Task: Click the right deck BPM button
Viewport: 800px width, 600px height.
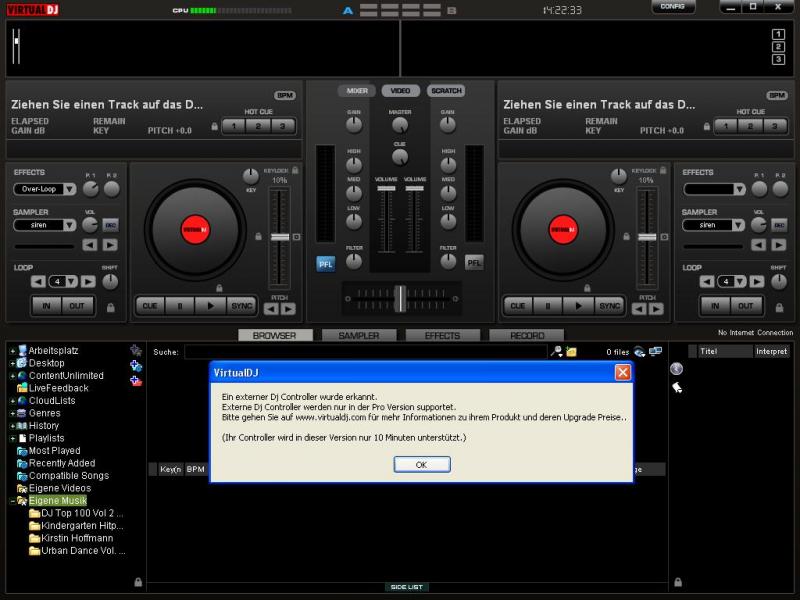Action: coord(777,95)
